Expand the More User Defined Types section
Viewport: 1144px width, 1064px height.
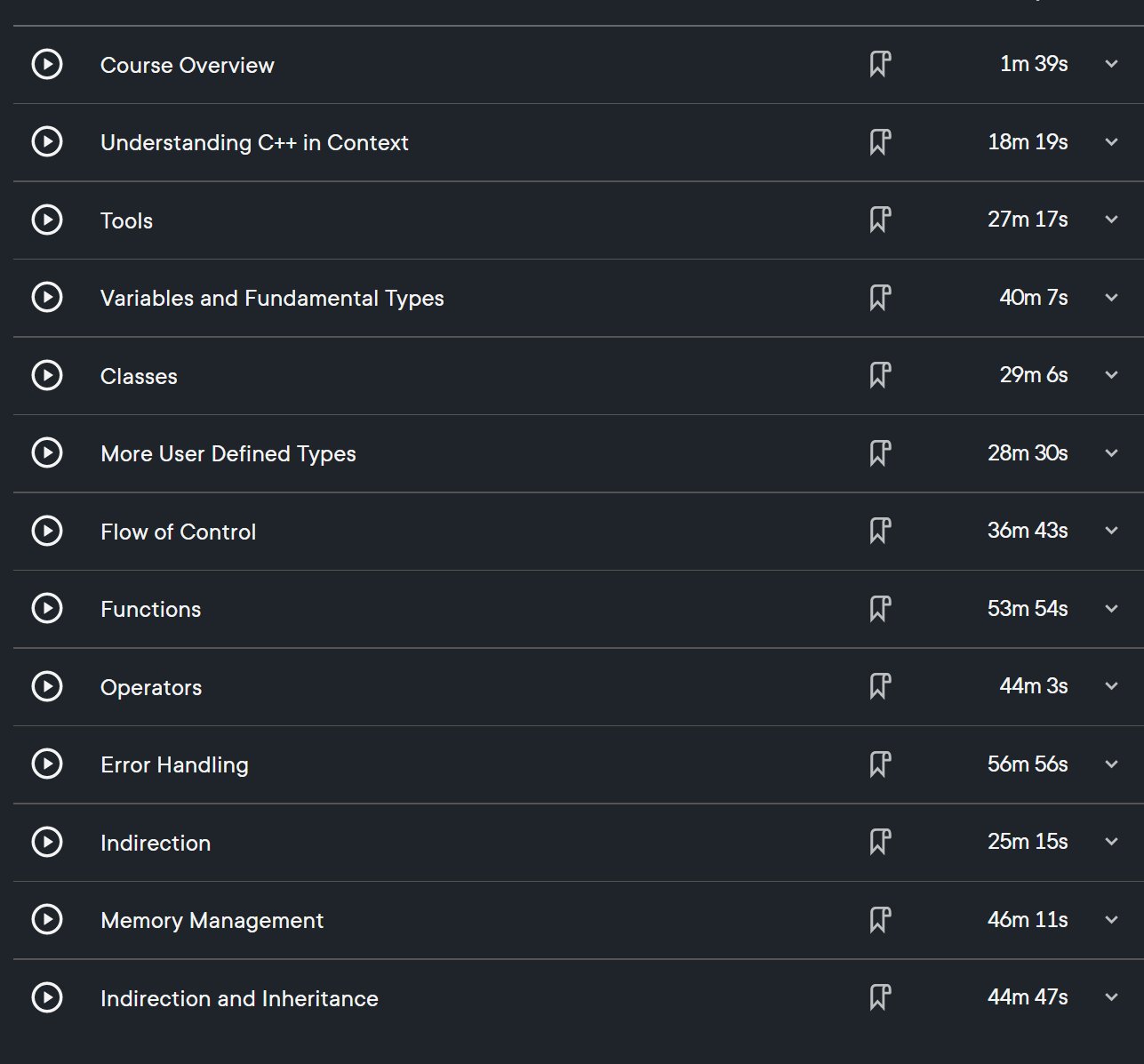coord(1111,453)
